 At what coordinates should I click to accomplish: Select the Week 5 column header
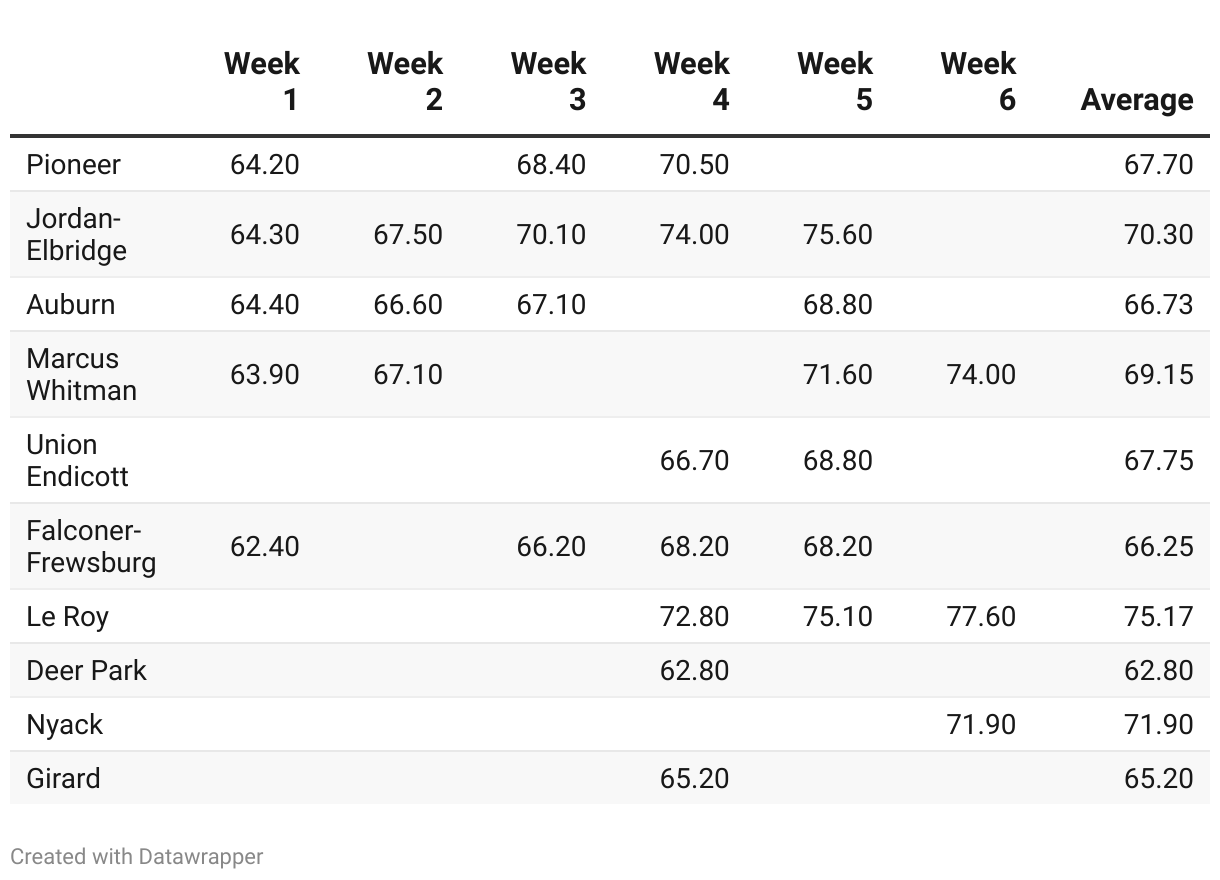835,81
